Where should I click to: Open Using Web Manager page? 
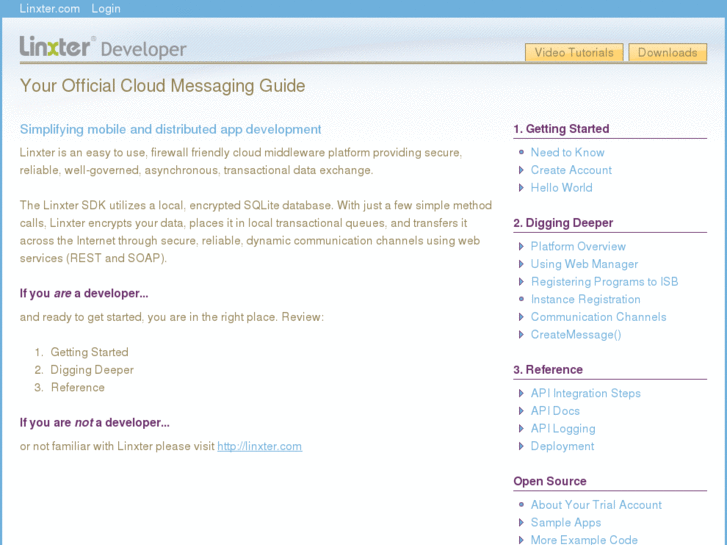point(584,264)
